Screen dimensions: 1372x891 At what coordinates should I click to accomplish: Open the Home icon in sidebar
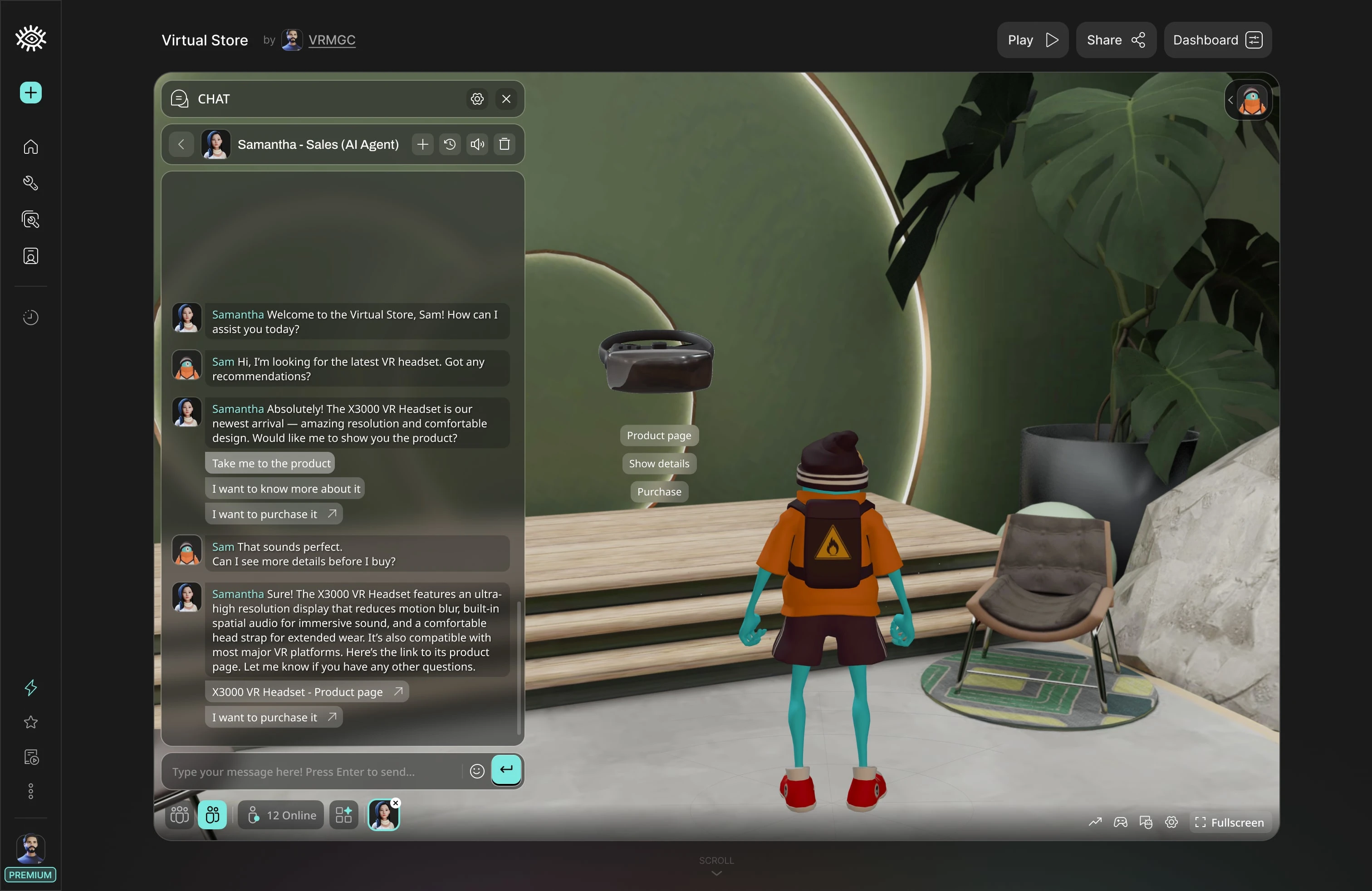point(30,147)
